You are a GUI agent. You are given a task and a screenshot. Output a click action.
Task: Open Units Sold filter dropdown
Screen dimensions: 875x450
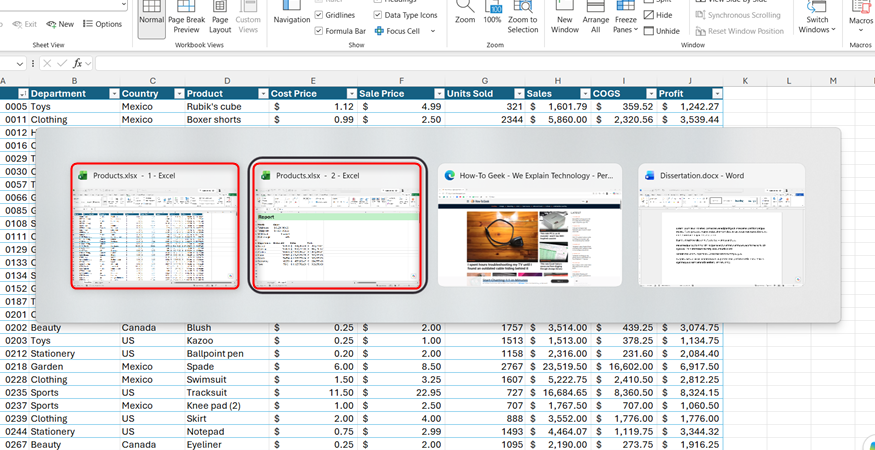(520, 94)
